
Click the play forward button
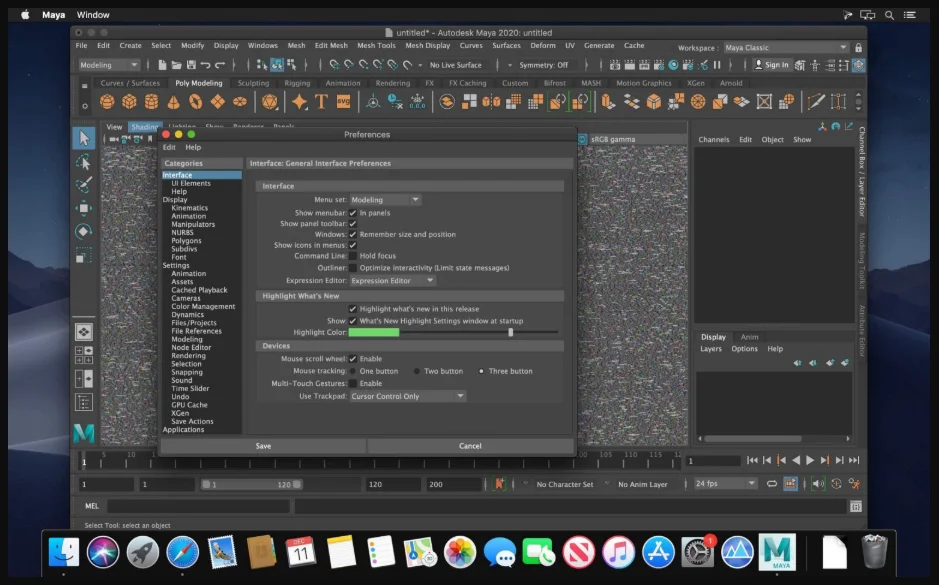pos(810,460)
